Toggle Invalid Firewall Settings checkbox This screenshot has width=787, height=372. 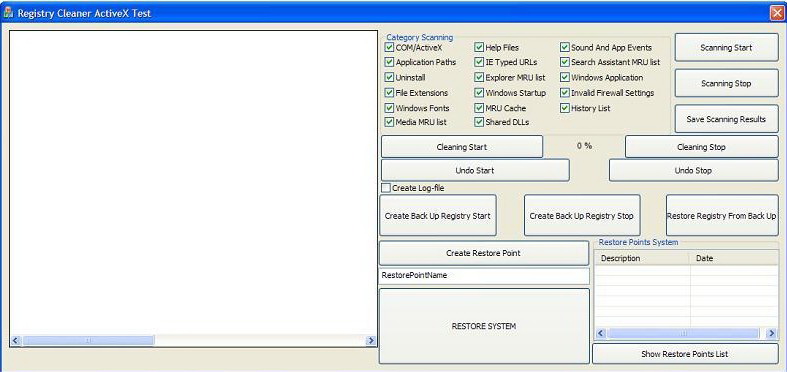tap(565, 93)
